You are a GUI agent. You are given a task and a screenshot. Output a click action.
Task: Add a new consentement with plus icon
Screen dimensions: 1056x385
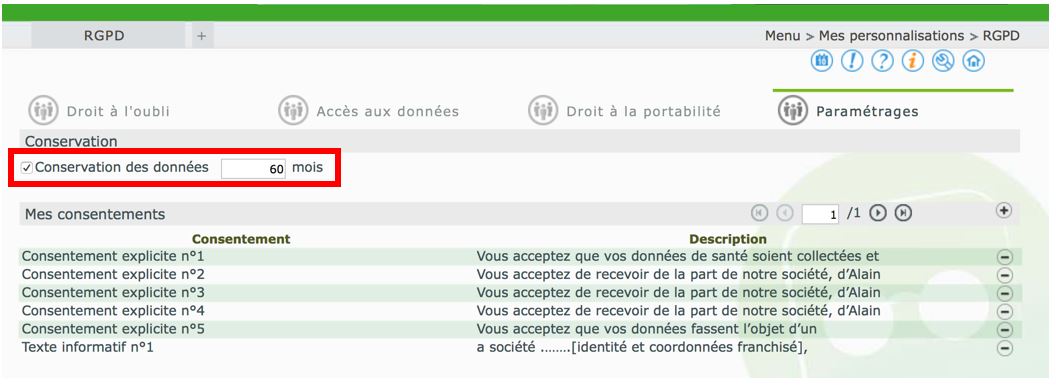click(x=1003, y=211)
